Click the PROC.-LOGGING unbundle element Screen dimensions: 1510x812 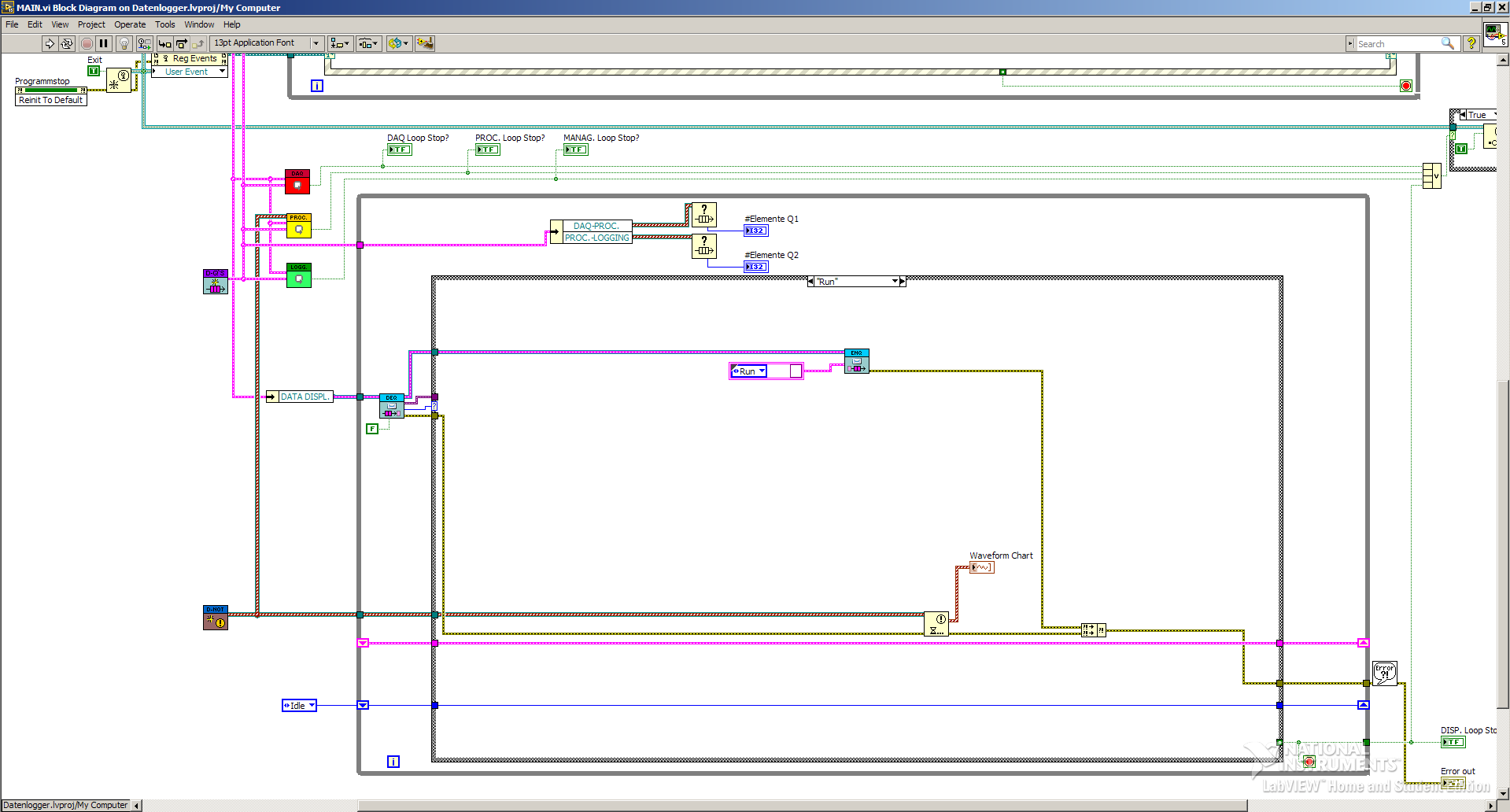(597, 238)
